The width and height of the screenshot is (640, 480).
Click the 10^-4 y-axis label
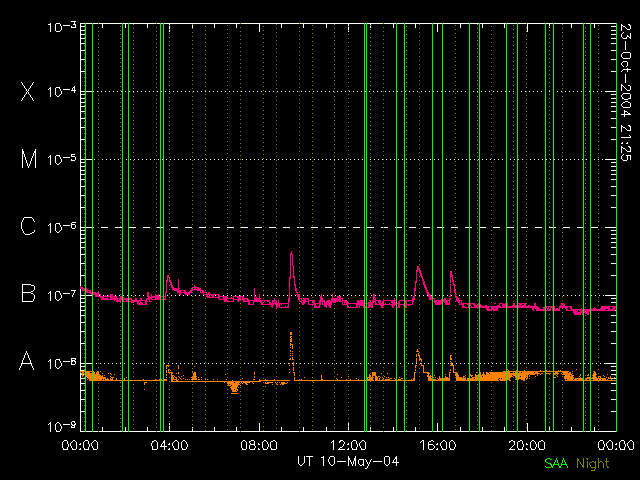62,91
